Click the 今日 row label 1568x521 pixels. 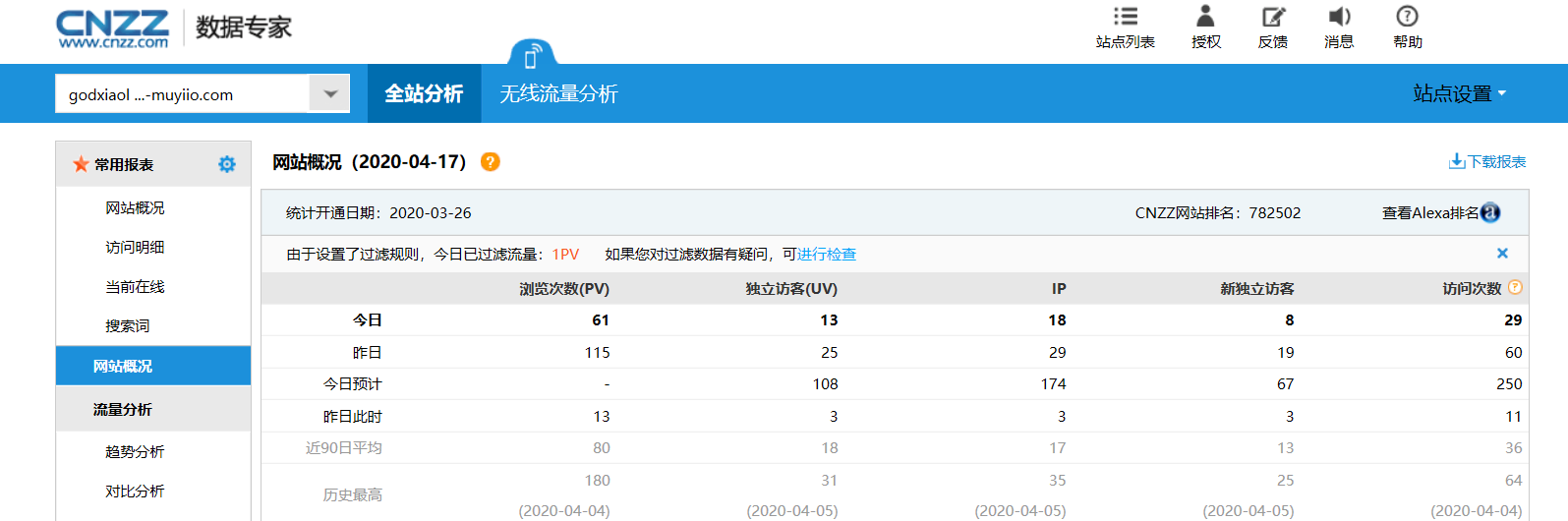(x=368, y=319)
